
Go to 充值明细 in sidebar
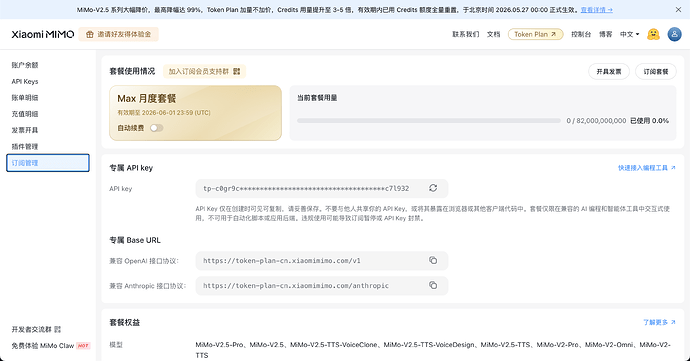(x=25, y=114)
